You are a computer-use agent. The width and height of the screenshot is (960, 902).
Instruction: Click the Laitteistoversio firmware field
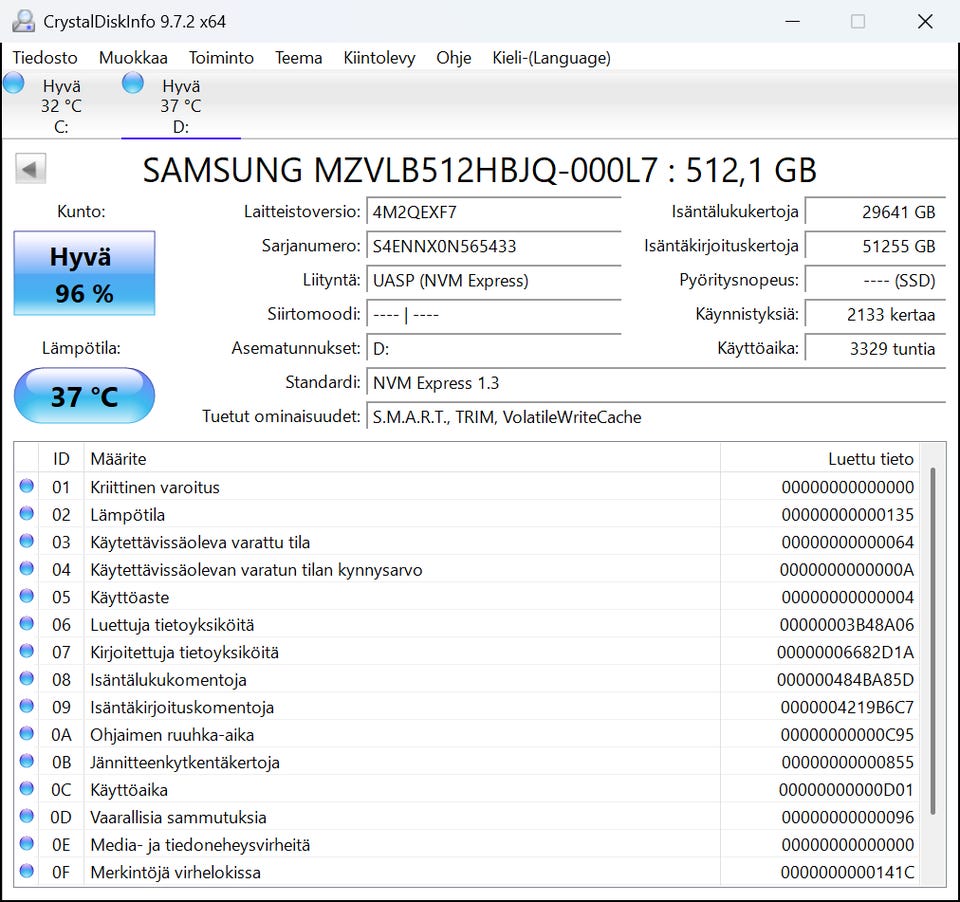point(493,212)
